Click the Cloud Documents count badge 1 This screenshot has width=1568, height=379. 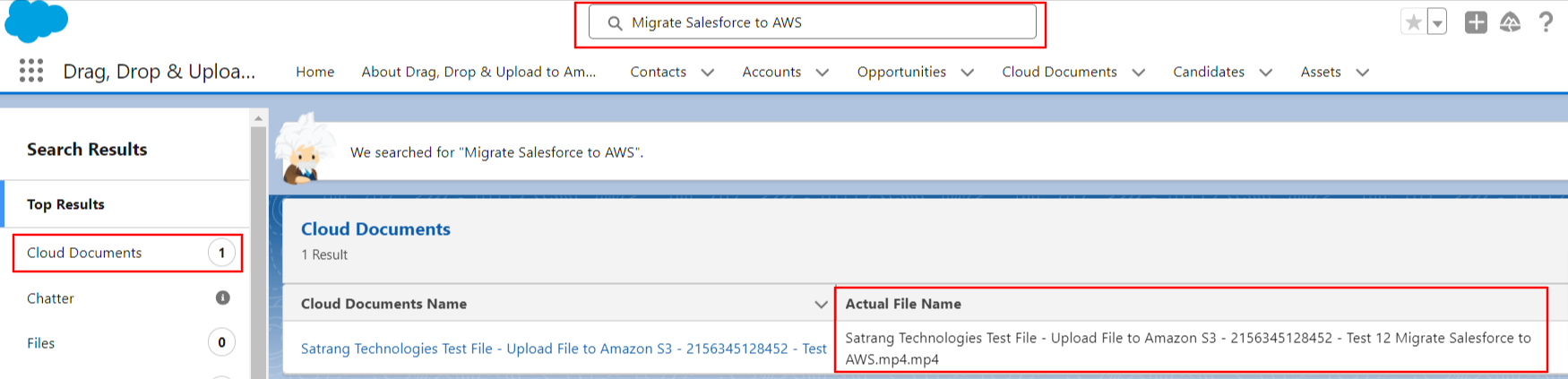point(222,253)
